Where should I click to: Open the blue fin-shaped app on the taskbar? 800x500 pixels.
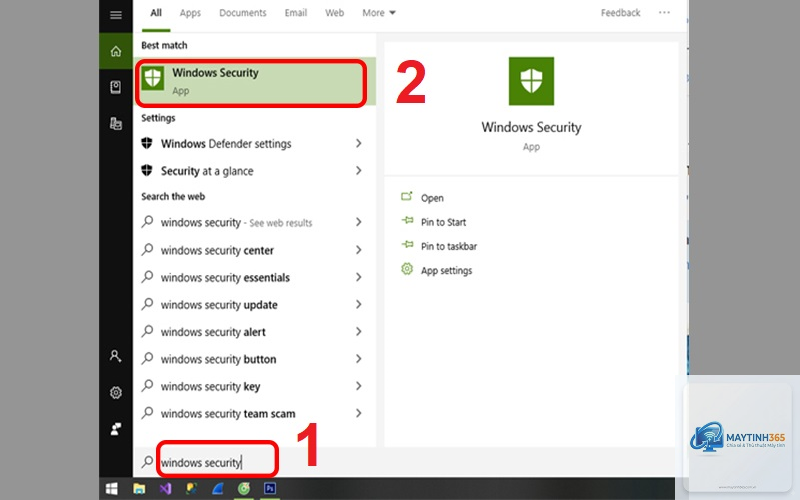click(x=217, y=489)
